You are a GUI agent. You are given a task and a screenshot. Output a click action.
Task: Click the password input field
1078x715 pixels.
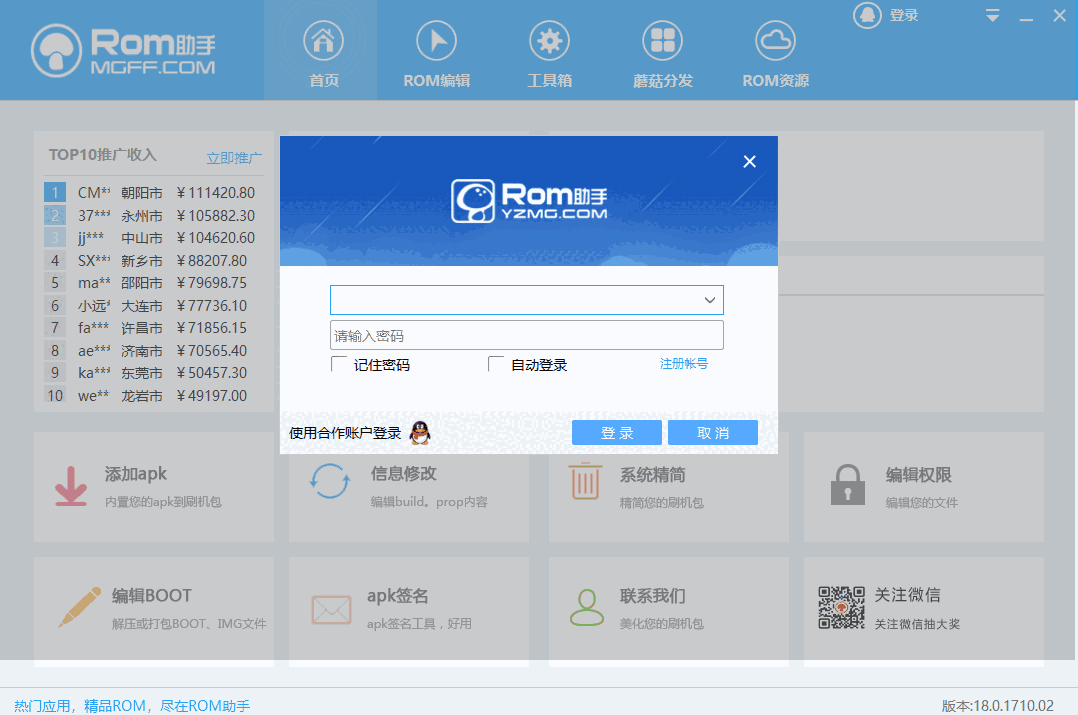pyautogui.click(x=527, y=335)
